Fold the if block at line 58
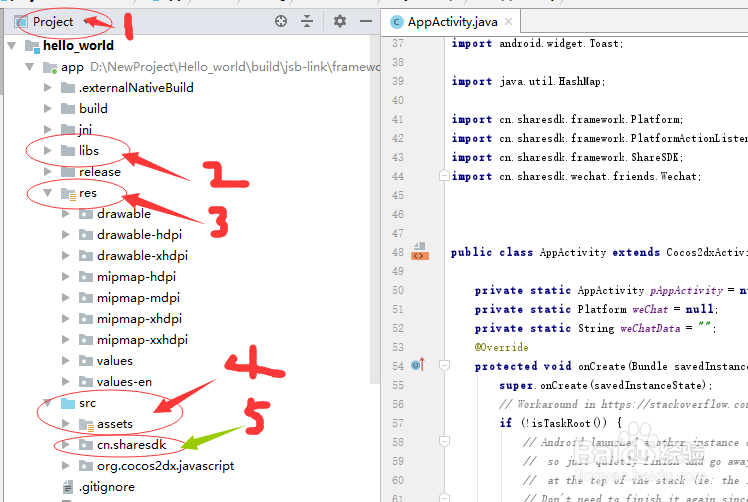This screenshot has height=502, width=748. 444,441
